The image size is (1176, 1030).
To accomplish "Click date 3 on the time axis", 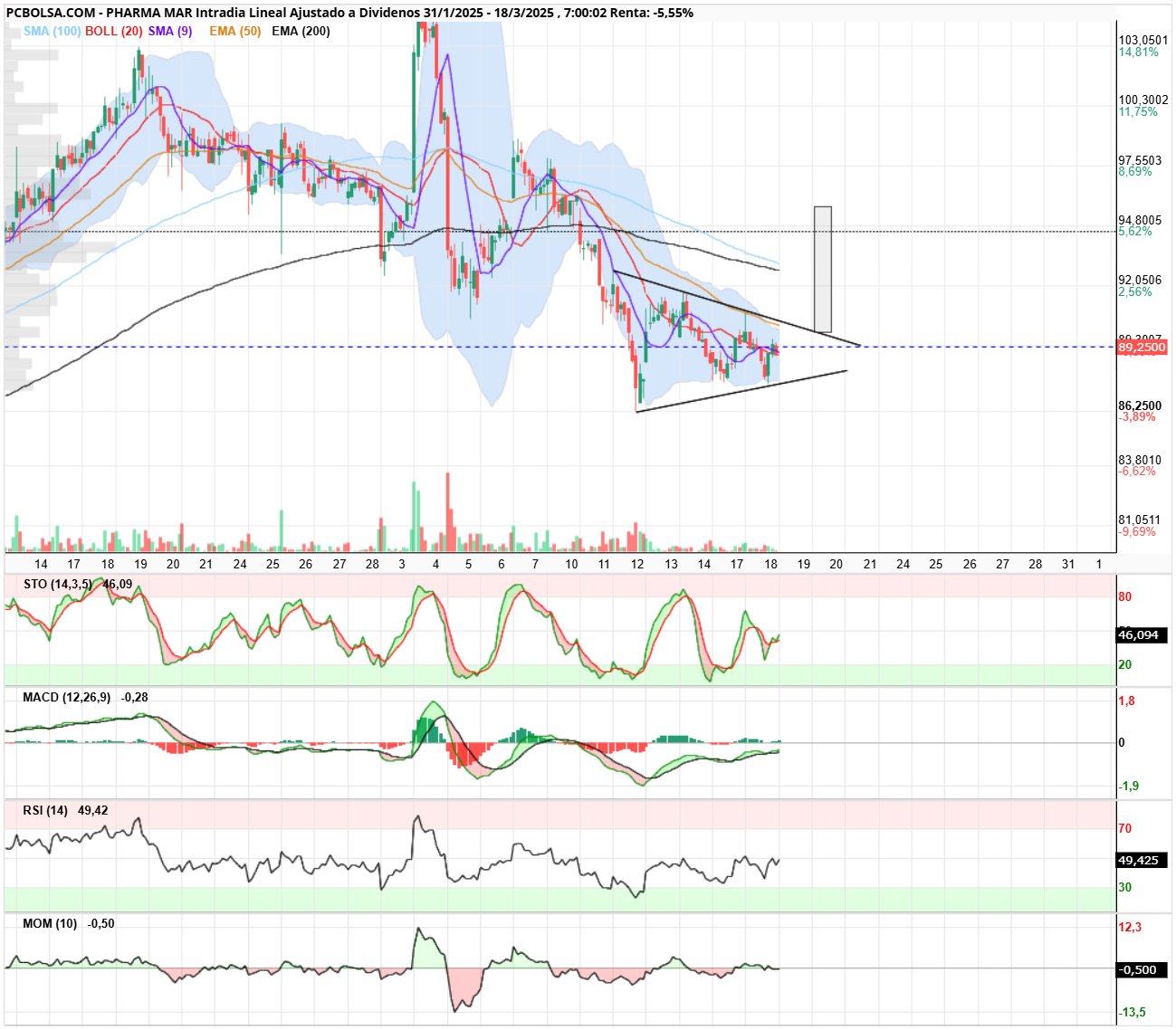I will tap(402, 564).
